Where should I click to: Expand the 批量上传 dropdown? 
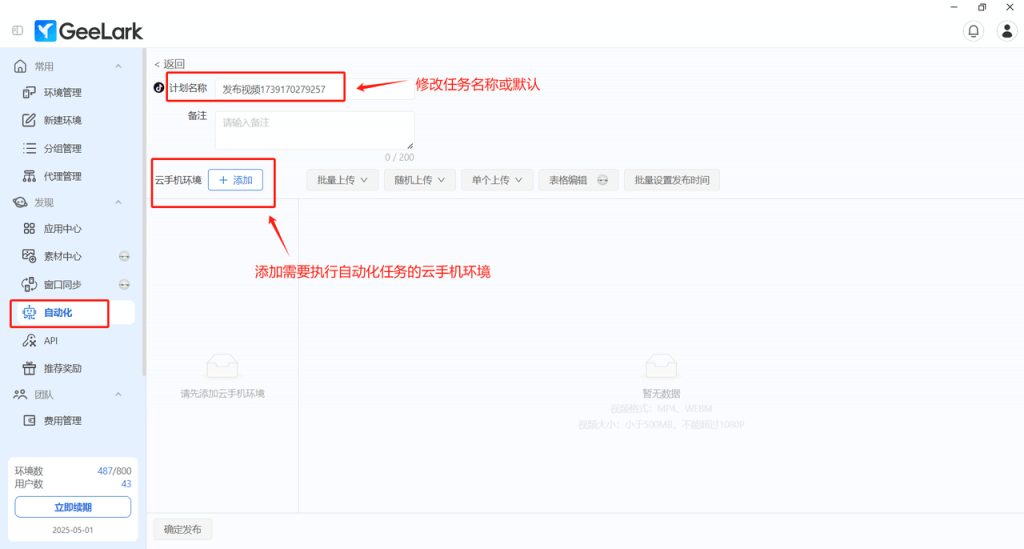(x=342, y=180)
